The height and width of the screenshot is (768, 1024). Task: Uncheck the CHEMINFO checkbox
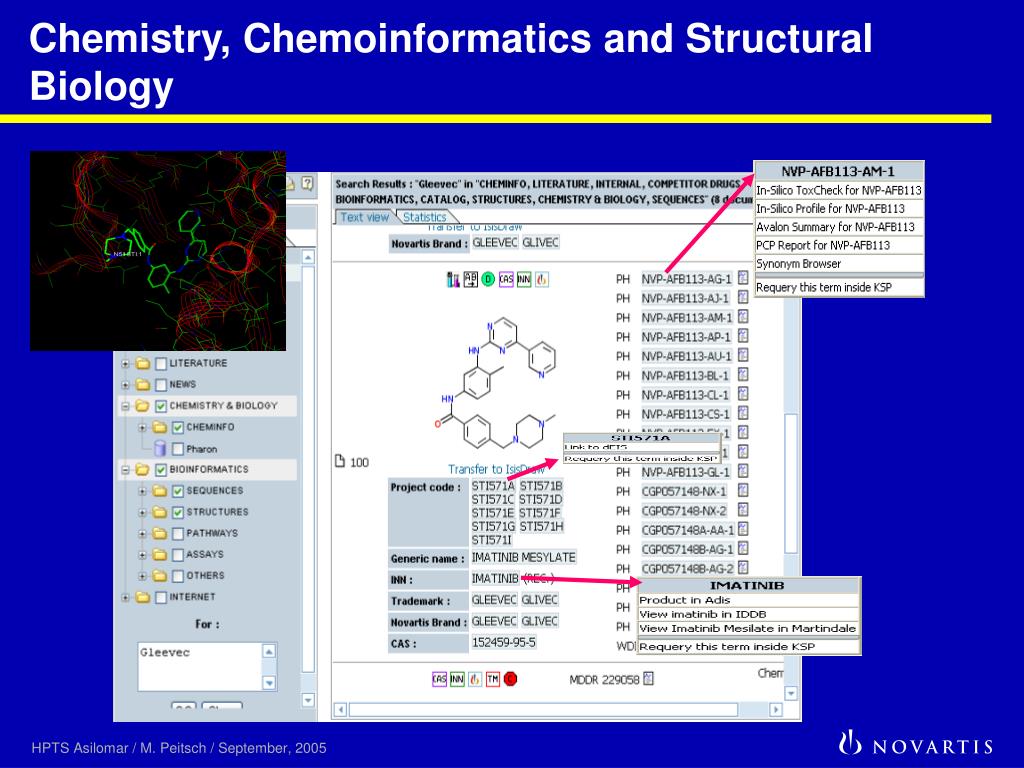coord(178,427)
